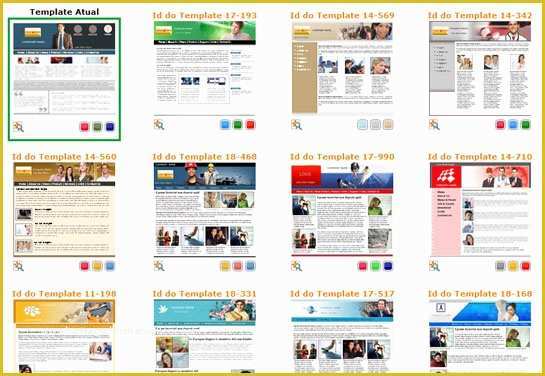This screenshot has height=376, width=545.
Task: Open the Template 14-342 thumbnail
Action: (x=480, y=68)
